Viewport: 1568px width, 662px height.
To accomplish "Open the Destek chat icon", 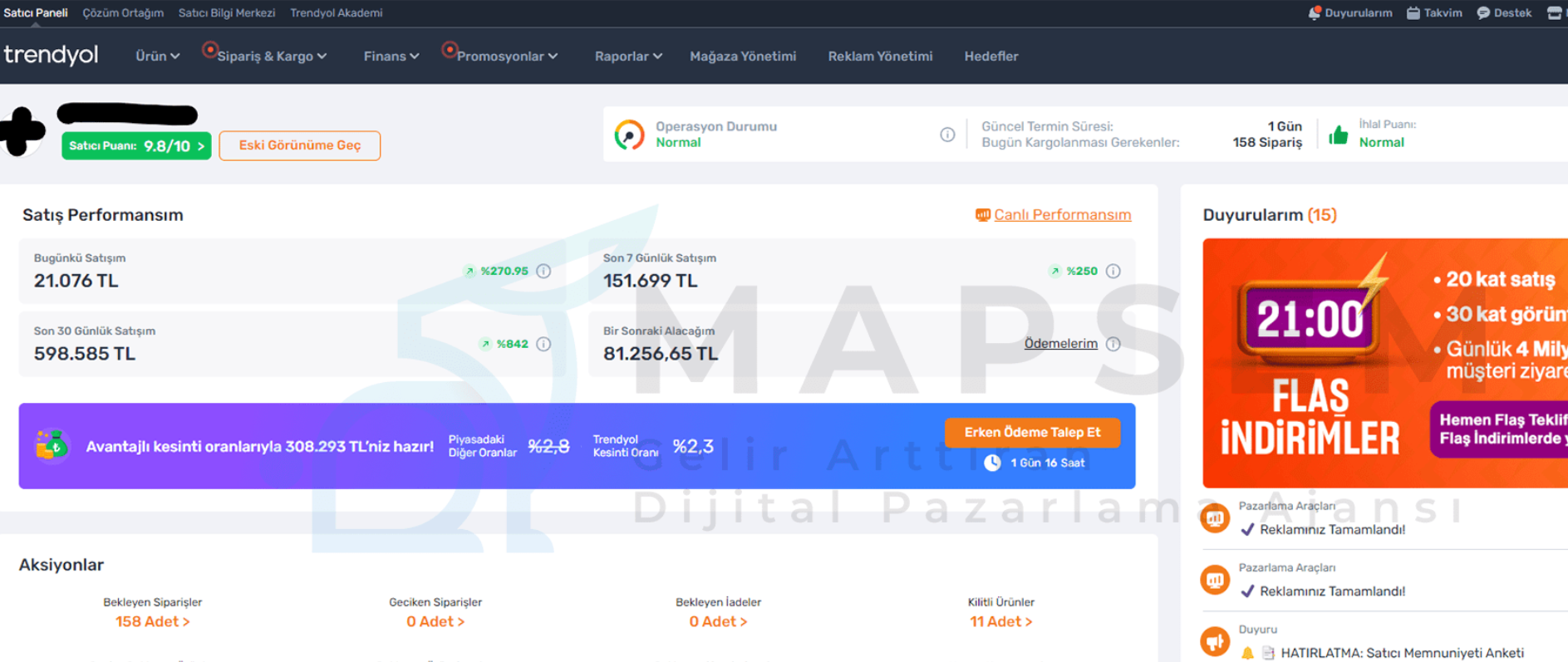I will [x=1483, y=13].
